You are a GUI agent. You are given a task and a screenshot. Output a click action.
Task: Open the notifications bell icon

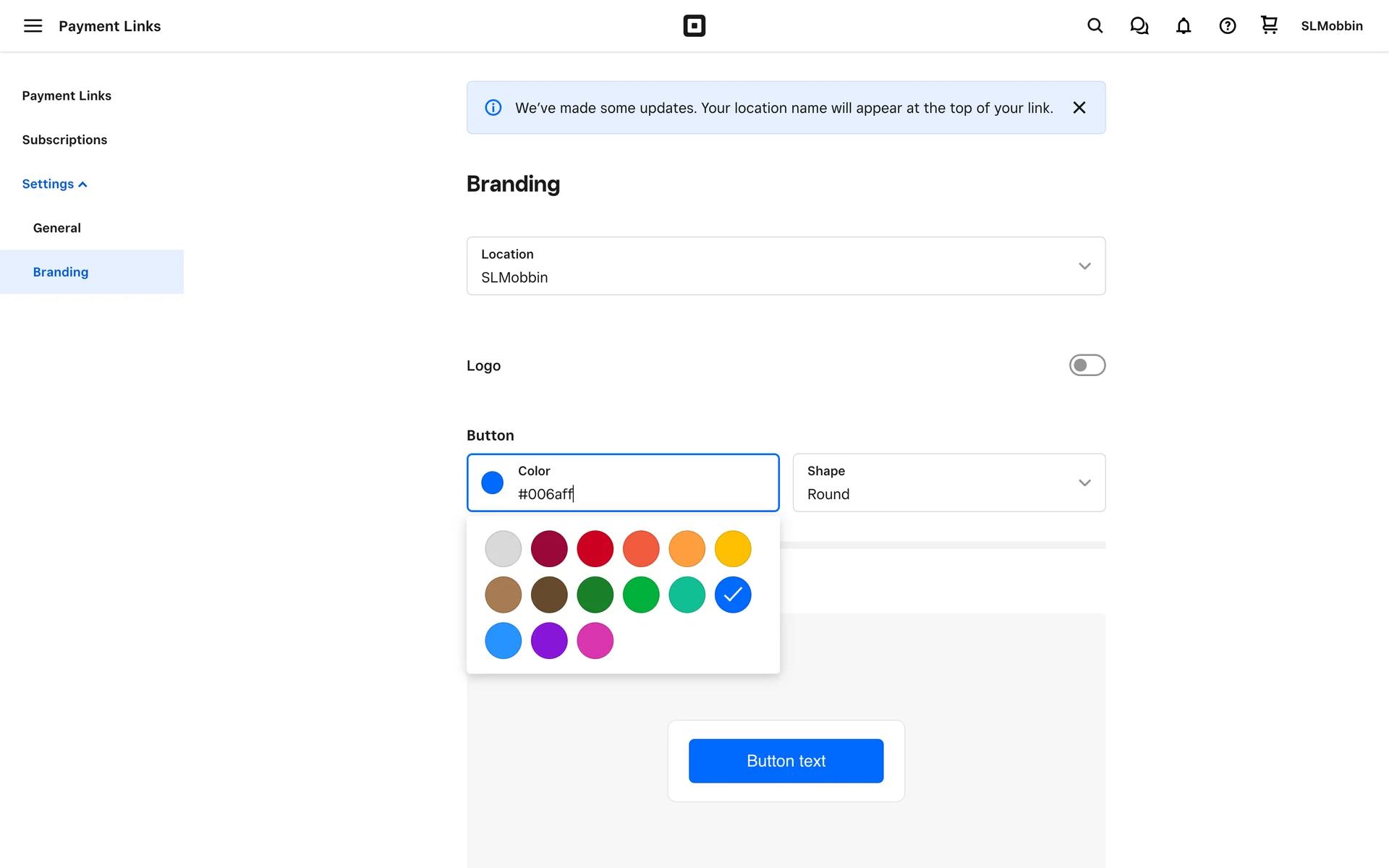[1183, 26]
